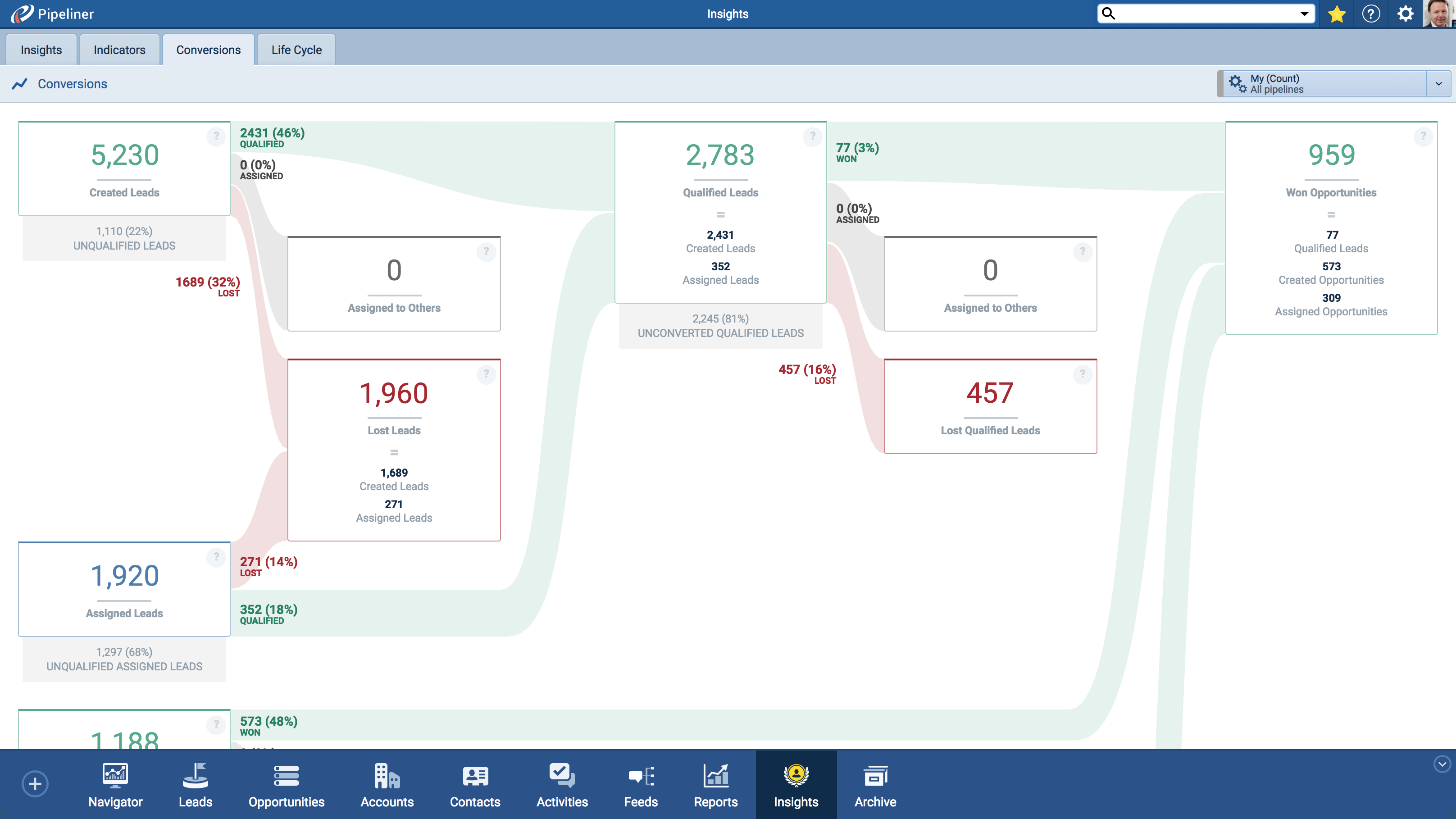Collapse the bottom navigation bar chevron

[x=1442, y=764]
